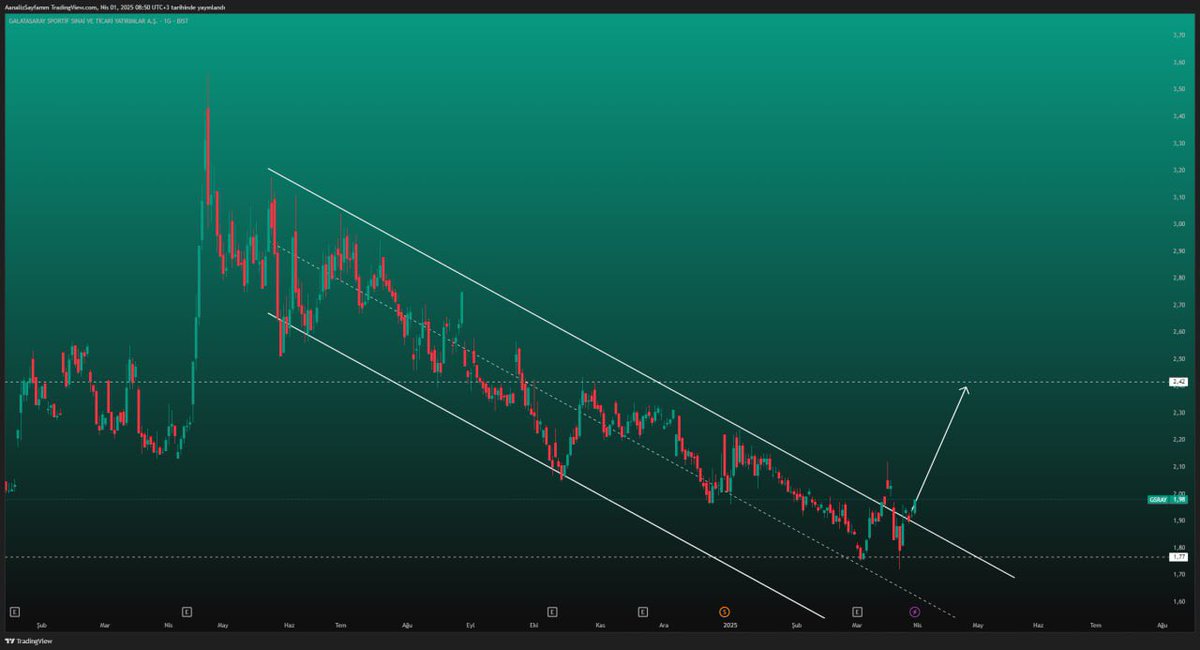The image size is (1200, 650).
Task: Click the 2,42 target price label
Action: coord(1178,382)
